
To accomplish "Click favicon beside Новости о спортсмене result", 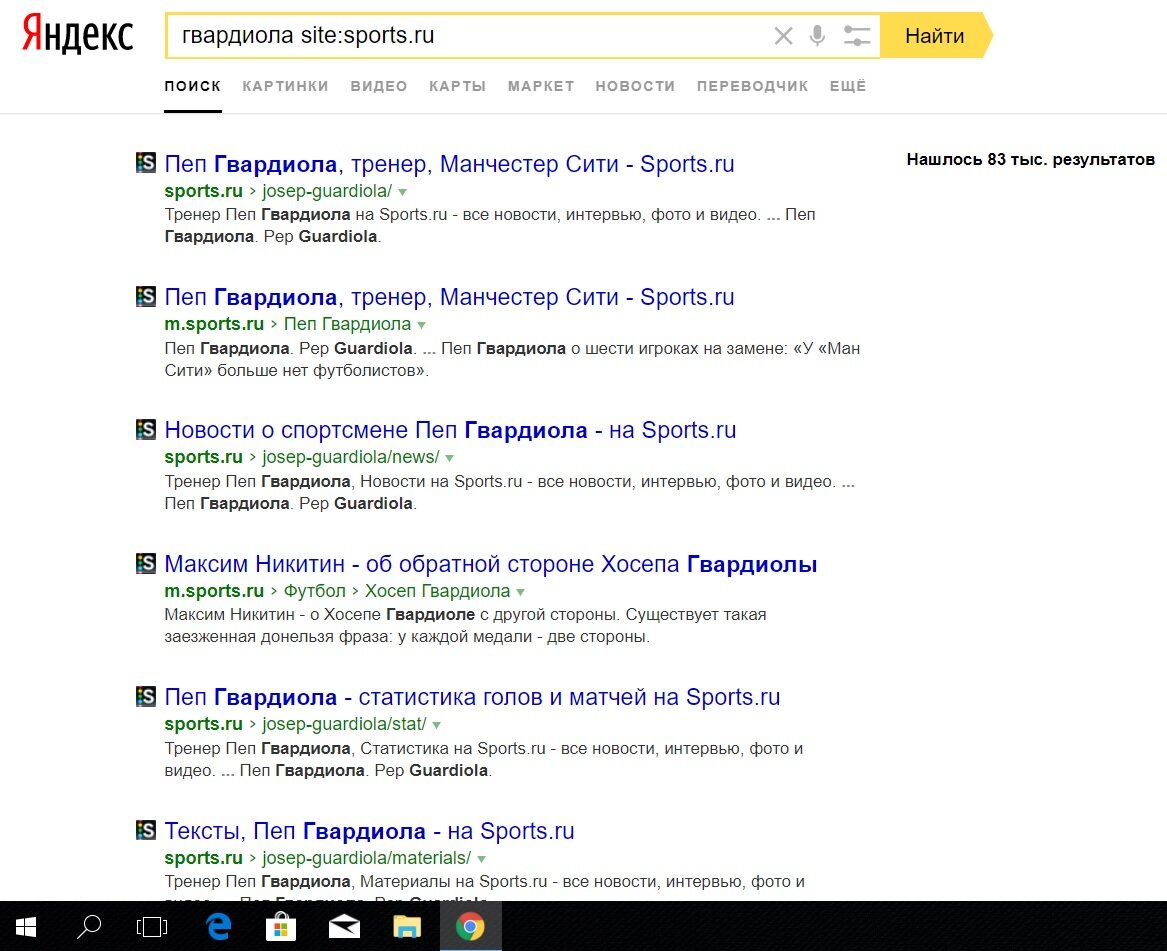I will pos(146,429).
